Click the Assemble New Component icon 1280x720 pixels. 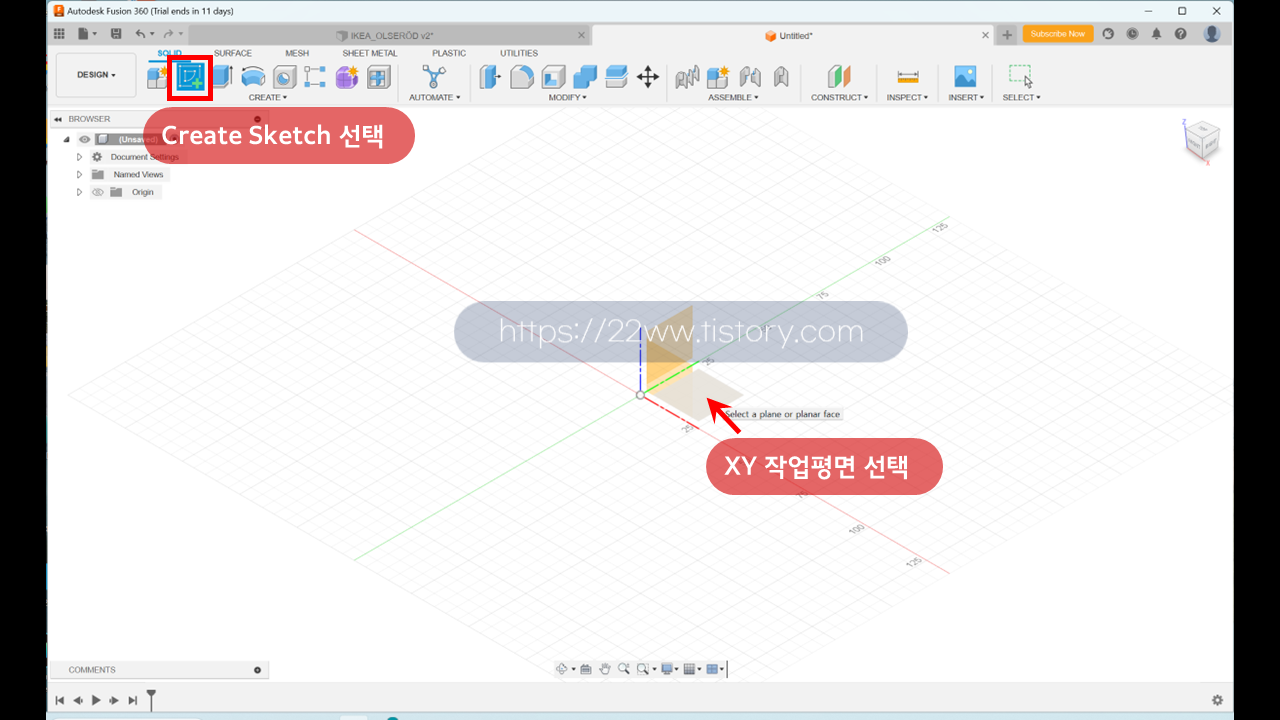point(718,77)
